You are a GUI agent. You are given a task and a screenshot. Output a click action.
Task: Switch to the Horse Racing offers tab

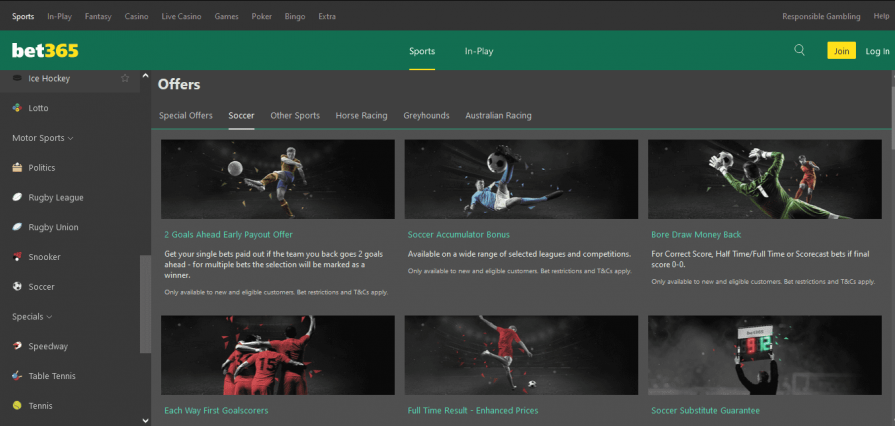(361, 116)
